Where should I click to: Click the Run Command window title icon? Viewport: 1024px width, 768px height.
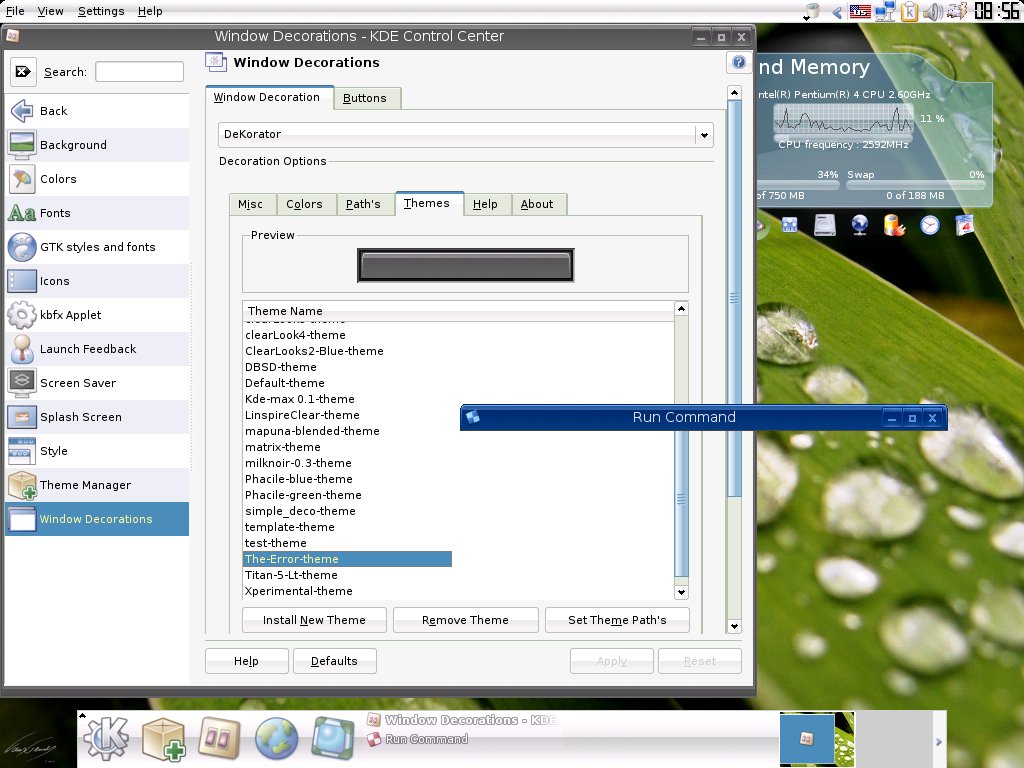tap(473, 417)
